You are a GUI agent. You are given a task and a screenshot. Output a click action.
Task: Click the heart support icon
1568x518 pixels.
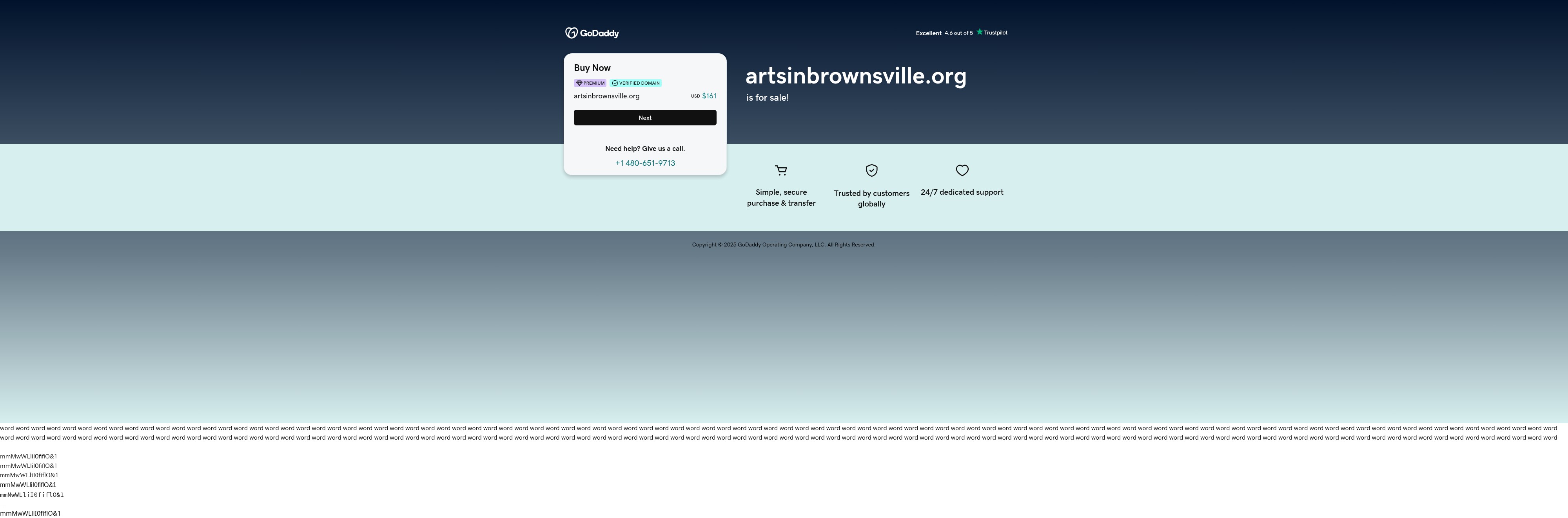(962, 170)
